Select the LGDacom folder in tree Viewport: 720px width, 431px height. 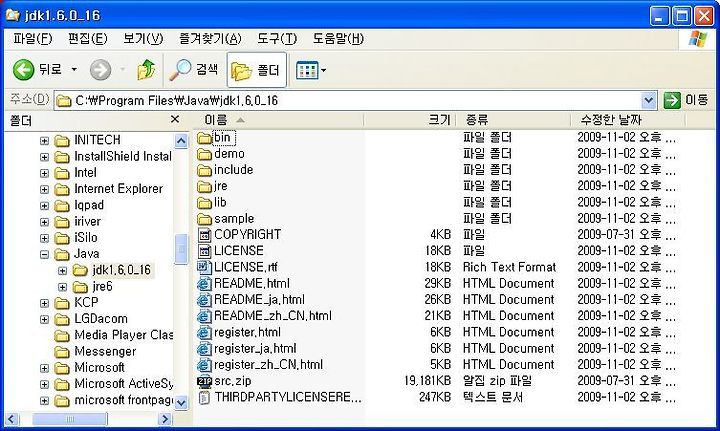pyautogui.click(x=91, y=319)
